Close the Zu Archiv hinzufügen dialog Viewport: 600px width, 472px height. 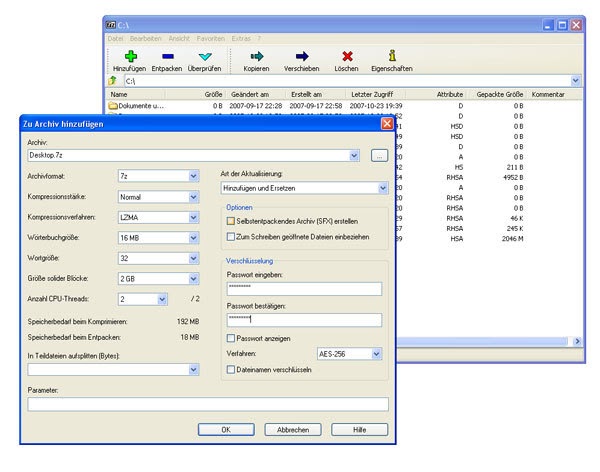tap(387, 124)
